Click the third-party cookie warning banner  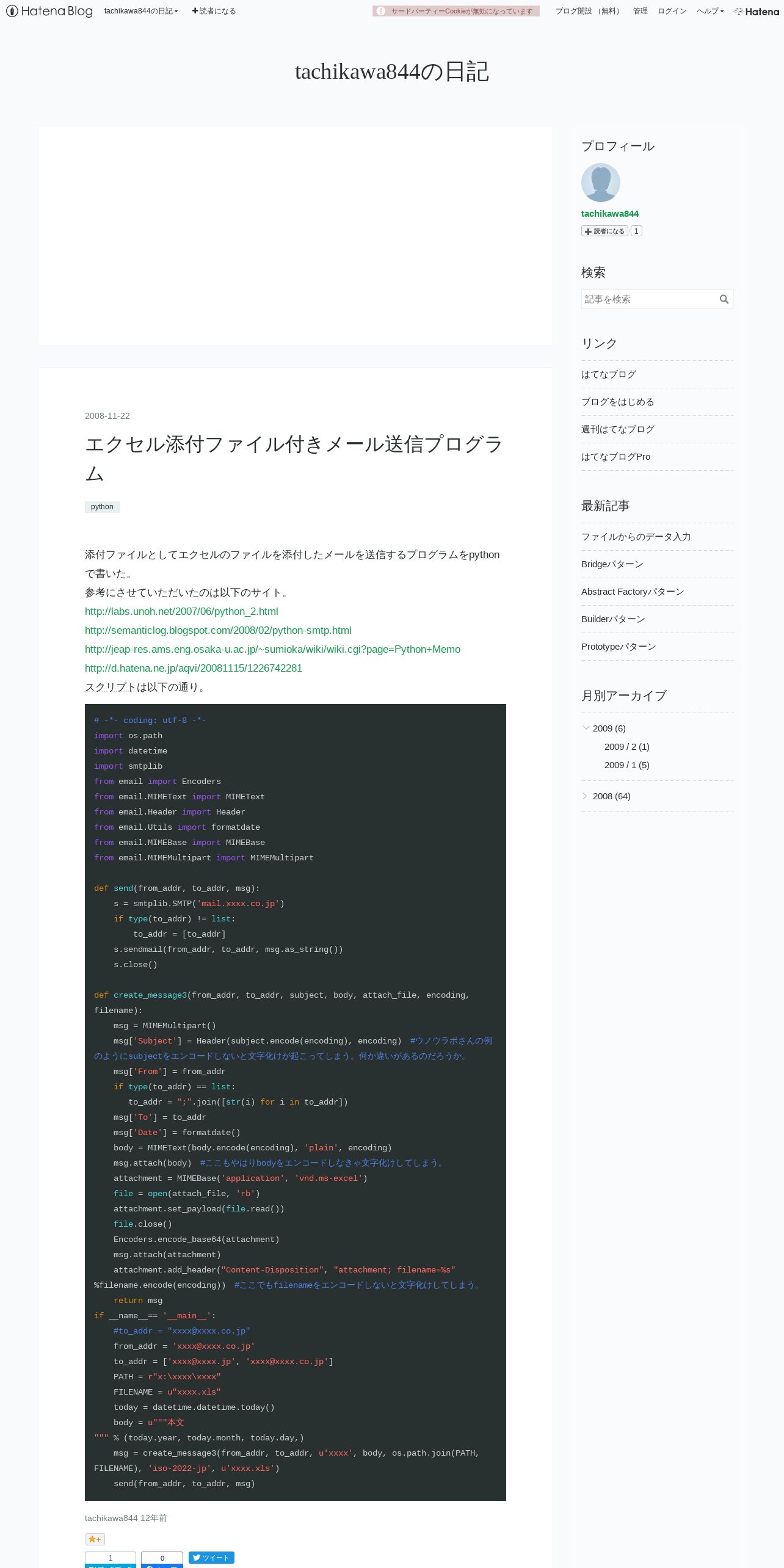(x=456, y=11)
